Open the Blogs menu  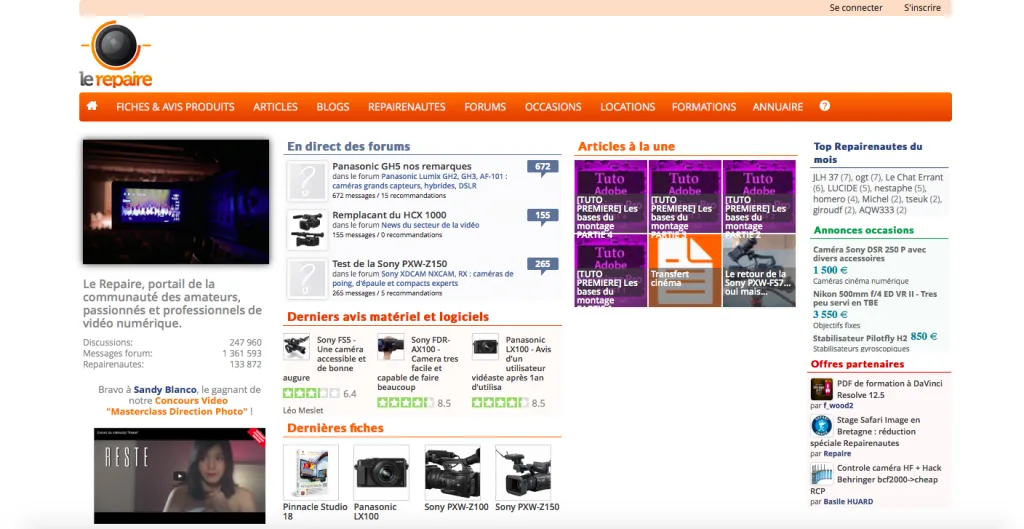[x=333, y=106]
